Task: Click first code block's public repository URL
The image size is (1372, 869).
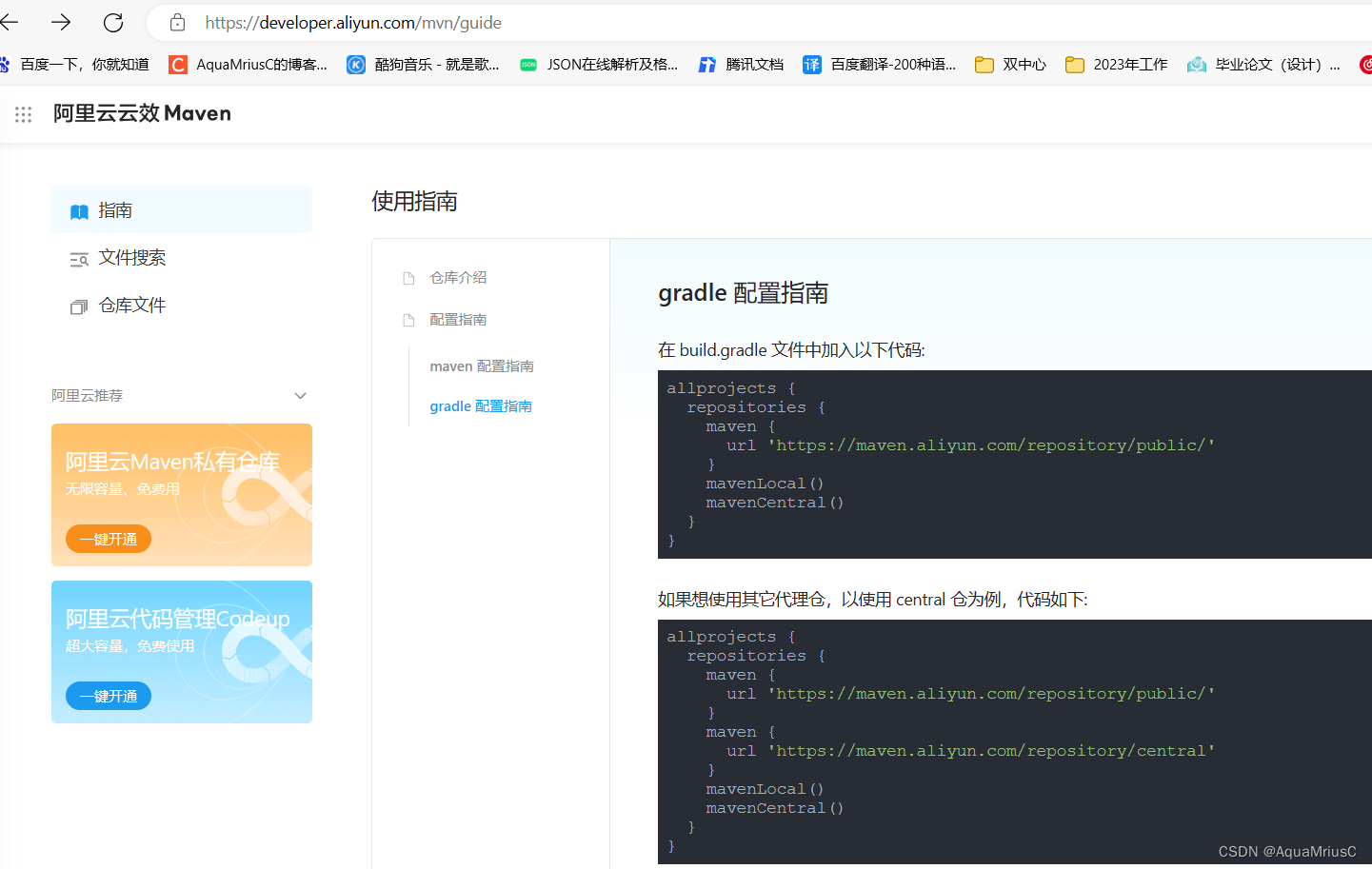Action: click(991, 445)
